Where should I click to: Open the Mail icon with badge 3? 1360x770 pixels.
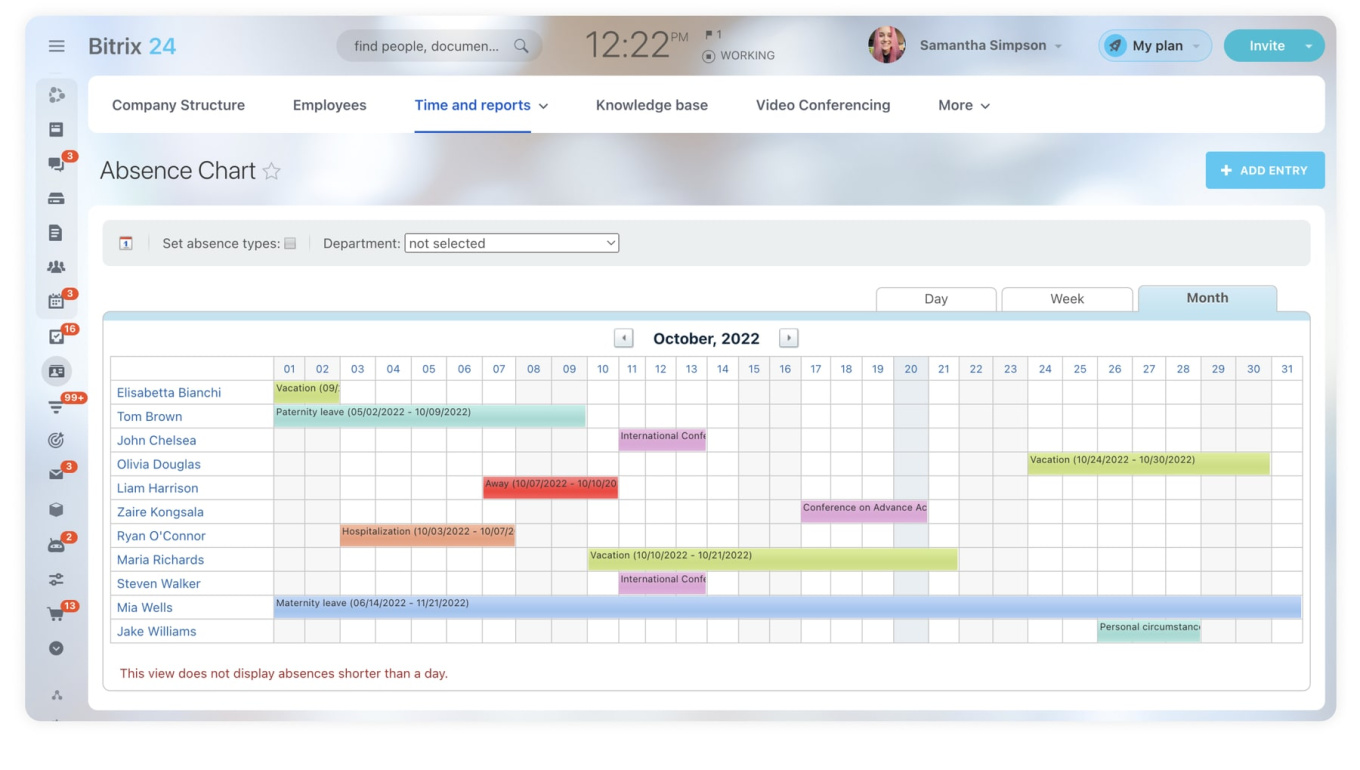57,475
